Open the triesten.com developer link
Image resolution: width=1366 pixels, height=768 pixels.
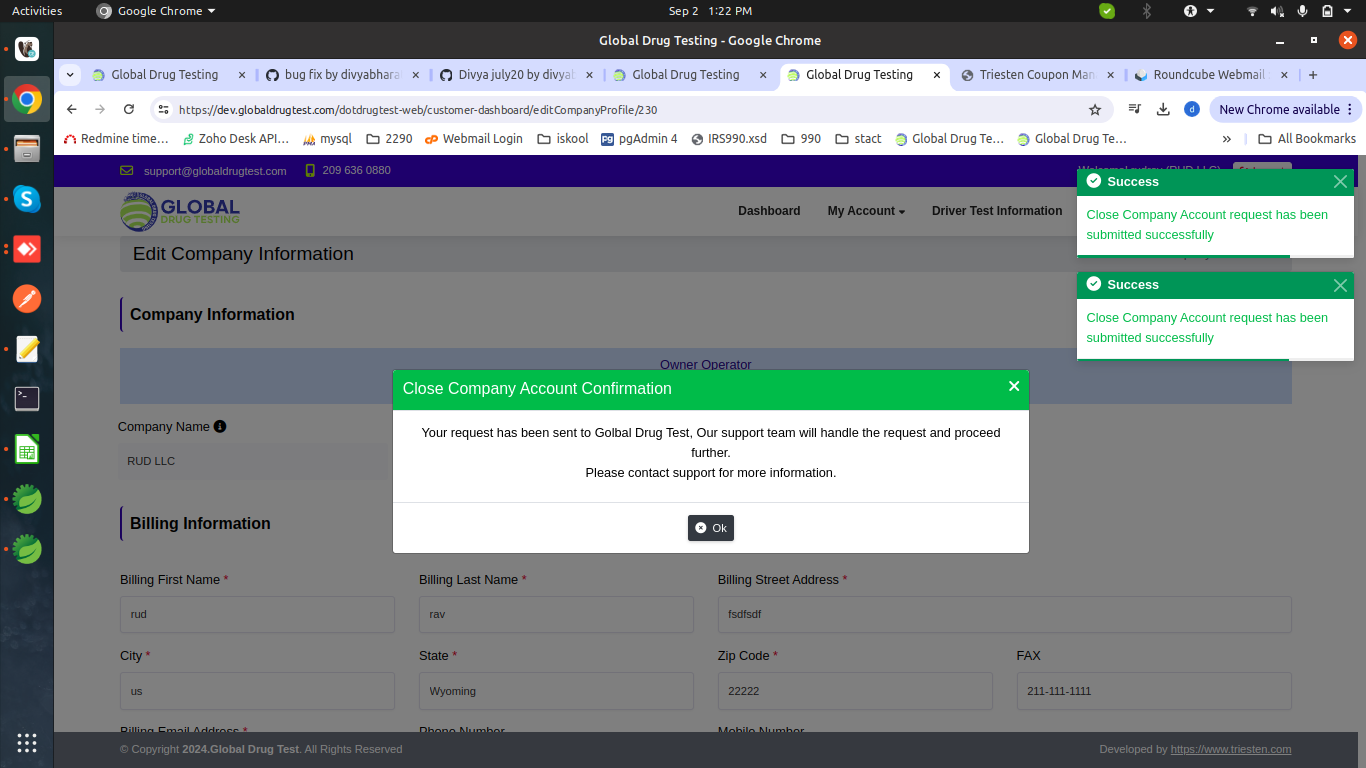[1231, 749]
